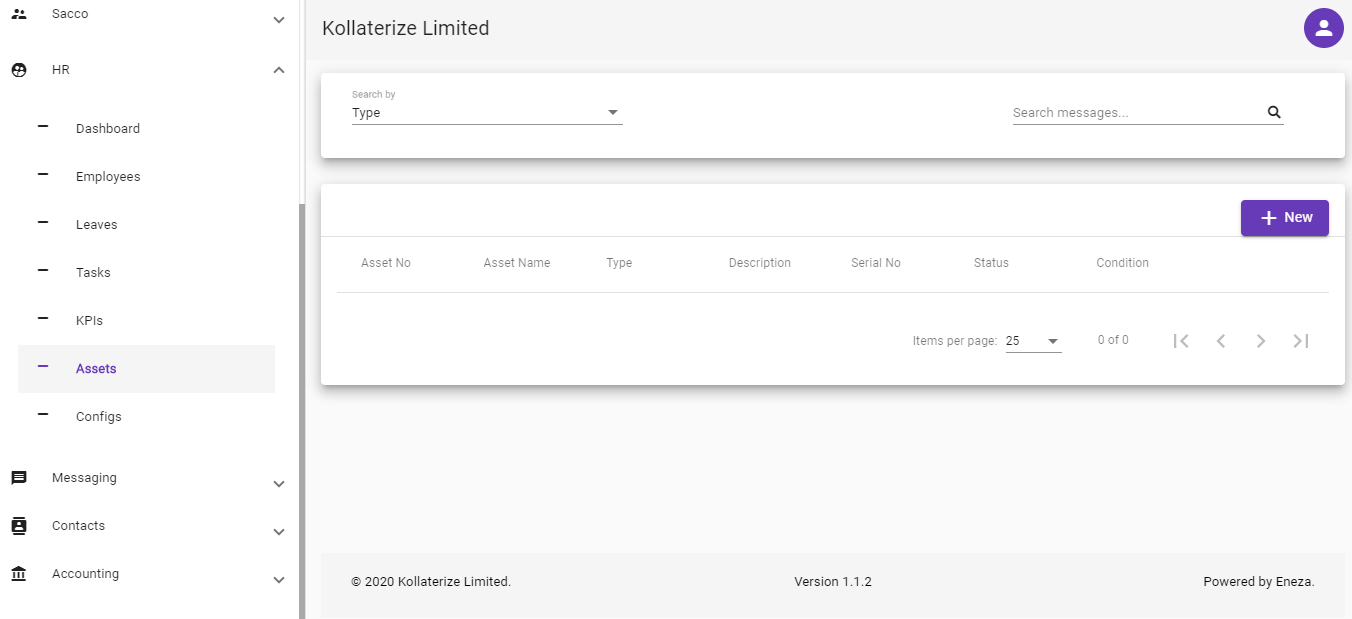Click the Messaging chat bubble icon
The image size is (1352, 619).
[19, 478]
